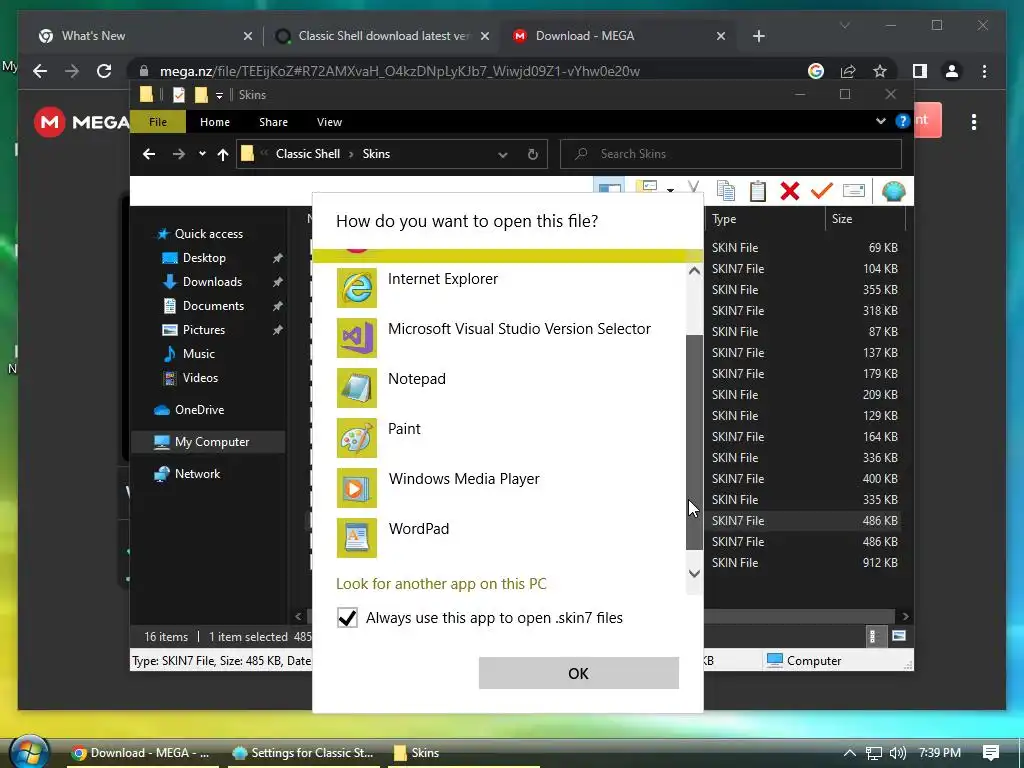Click the Cut scissors toolbar icon

694,189
